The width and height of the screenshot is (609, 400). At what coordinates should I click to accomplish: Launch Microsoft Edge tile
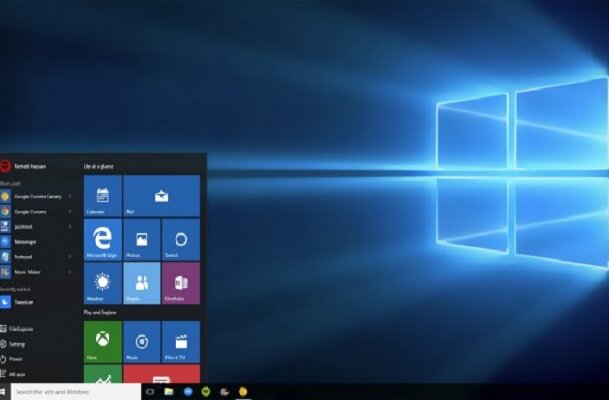[x=102, y=240]
